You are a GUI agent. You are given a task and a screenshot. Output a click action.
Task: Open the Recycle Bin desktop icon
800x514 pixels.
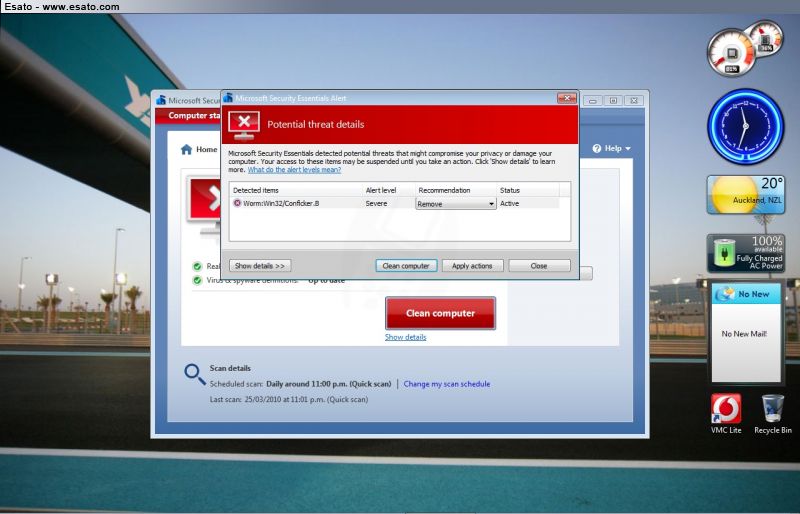tap(773, 414)
